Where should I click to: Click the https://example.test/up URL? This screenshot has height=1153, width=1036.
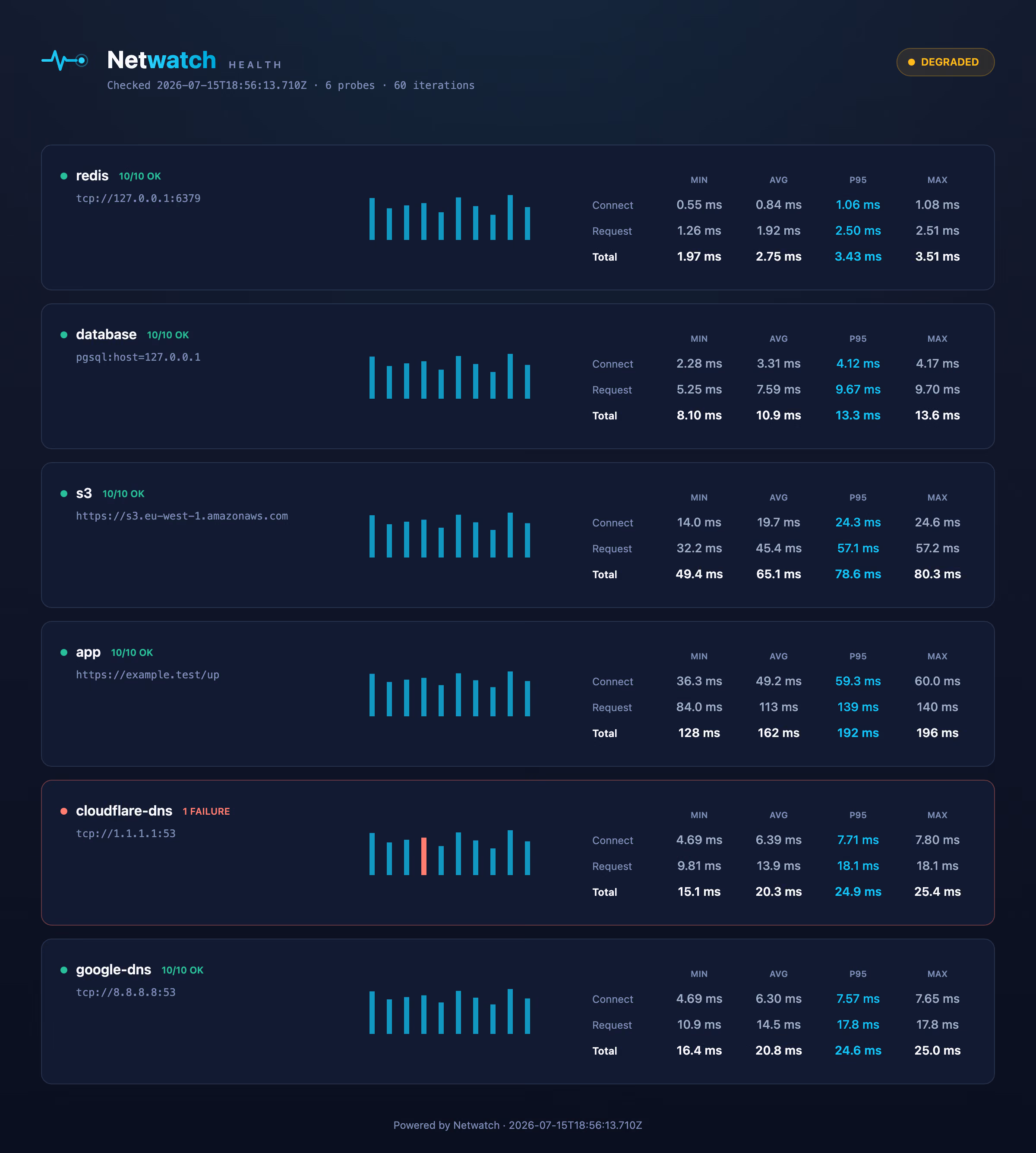(148, 675)
